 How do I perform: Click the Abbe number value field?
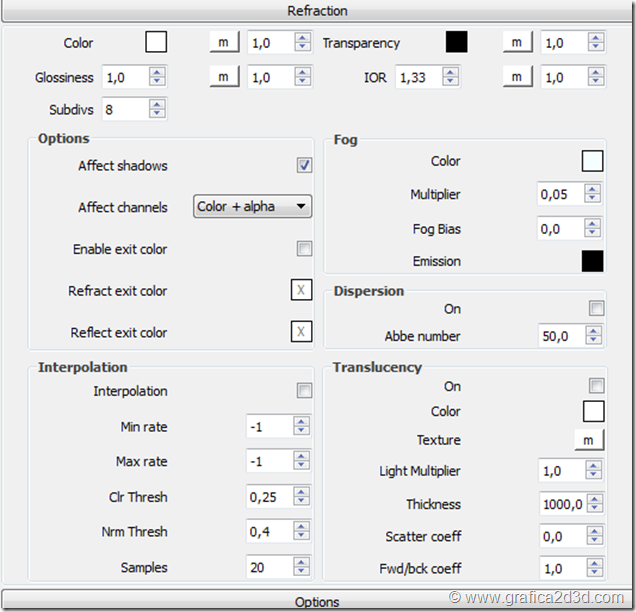[x=561, y=336]
